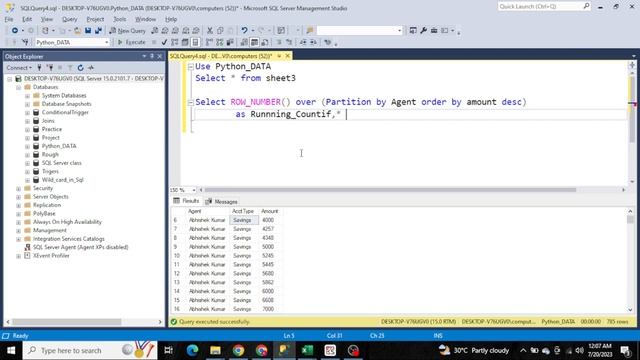Click the Save All icon
This screenshot has width=640, height=360.
coord(98,31)
